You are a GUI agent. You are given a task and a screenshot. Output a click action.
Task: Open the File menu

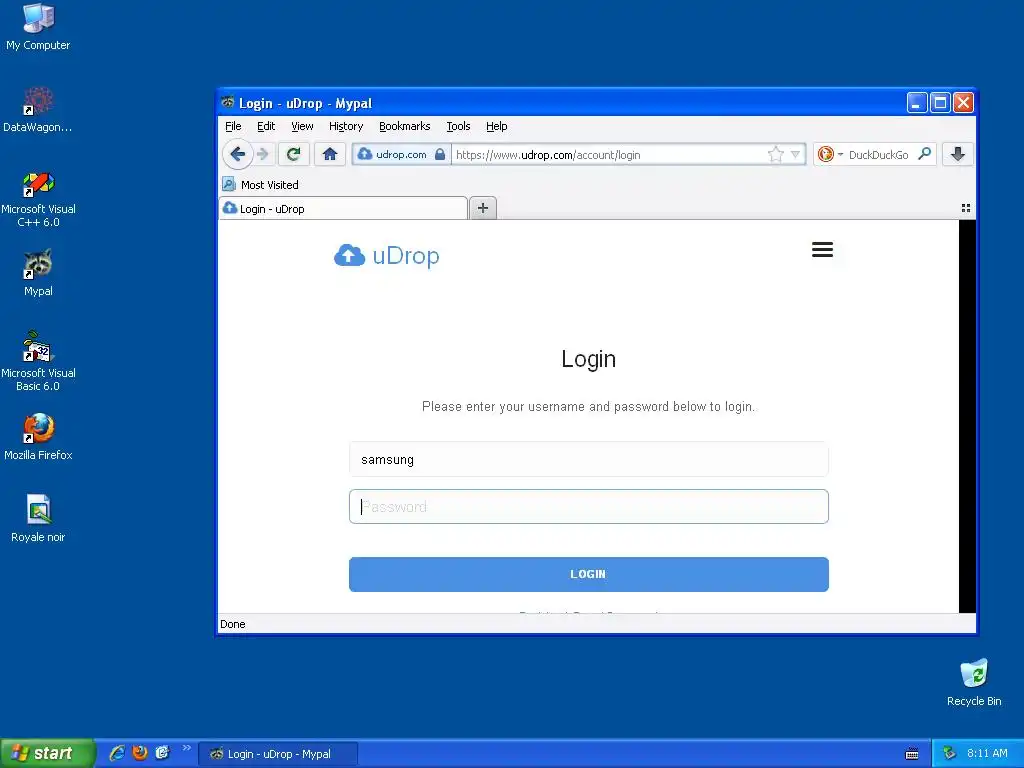[x=233, y=126]
